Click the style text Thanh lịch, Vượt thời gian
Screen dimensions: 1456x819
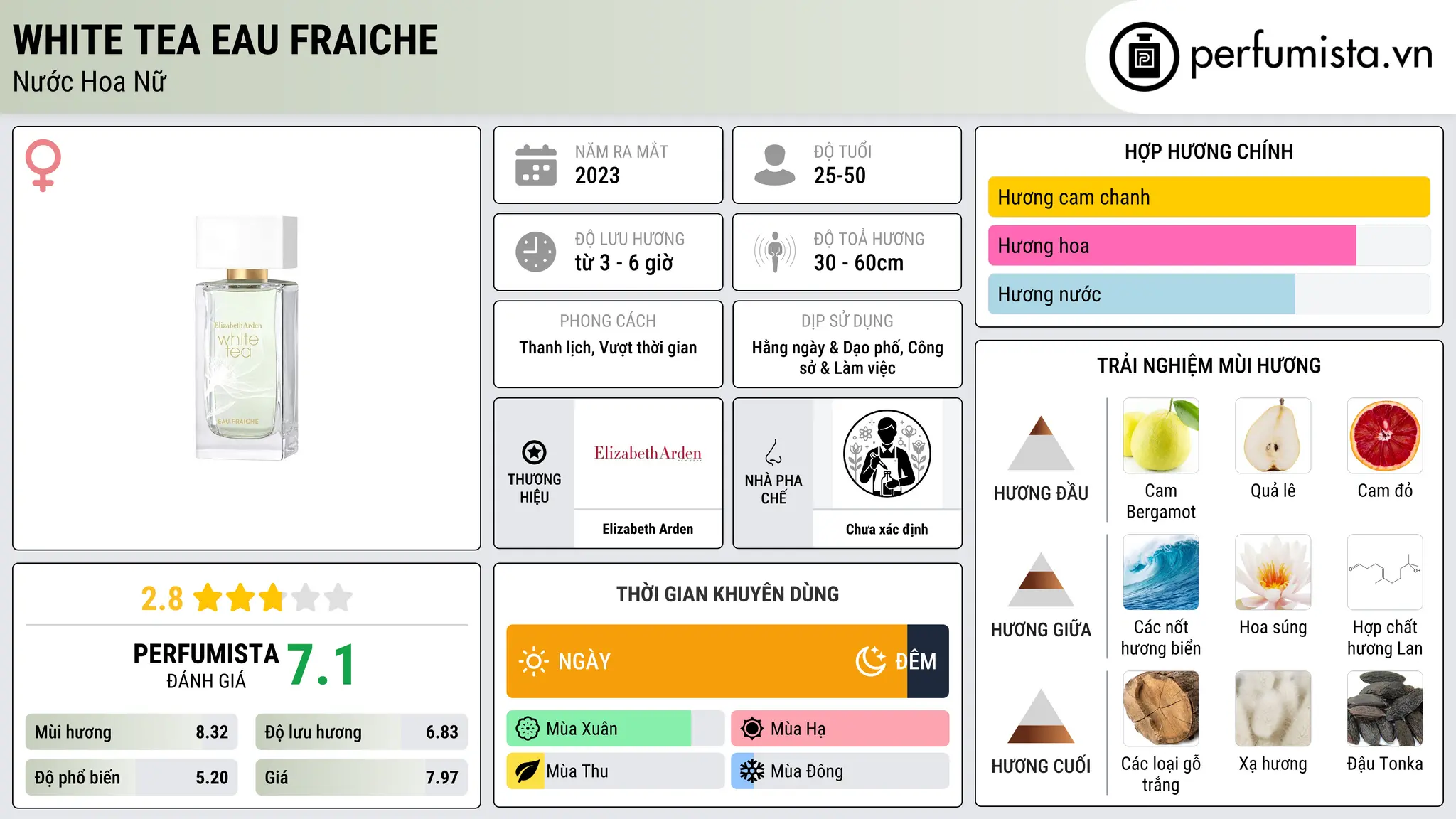(608, 348)
